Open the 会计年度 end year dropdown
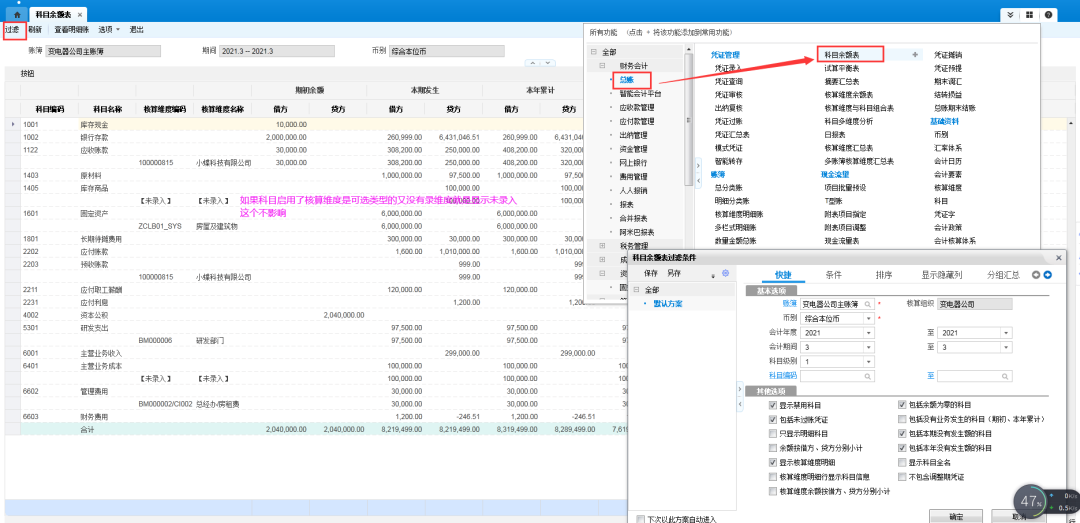 pos(1006,333)
